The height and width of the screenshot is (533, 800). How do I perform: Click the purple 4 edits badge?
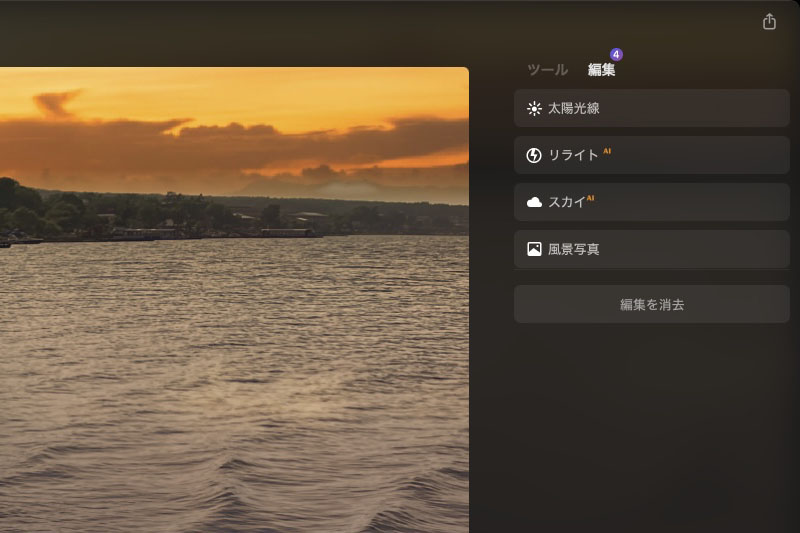[x=616, y=55]
